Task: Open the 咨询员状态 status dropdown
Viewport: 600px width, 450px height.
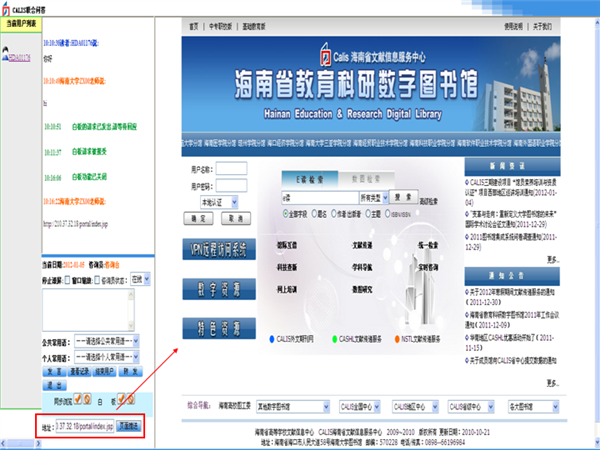Action: tap(140, 279)
